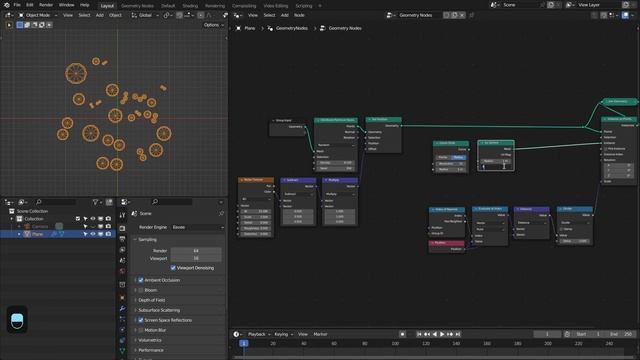Open the Modifier properties wrench tab
Image resolution: width=640 pixels, height=360 pixels.
point(122,309)
